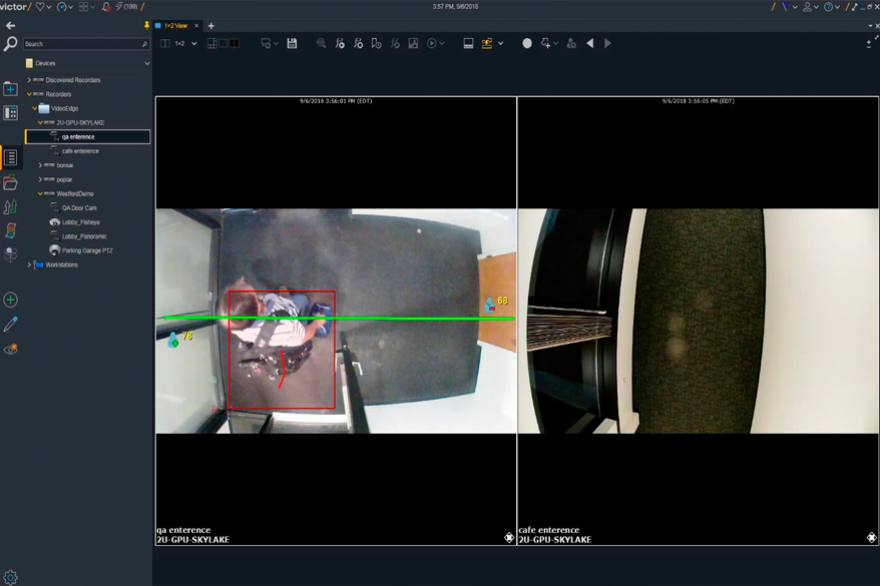Click the forward playback arrow button
Viewport: 880px width, 586px height.
pyautogui.click(x=607, y=44)
